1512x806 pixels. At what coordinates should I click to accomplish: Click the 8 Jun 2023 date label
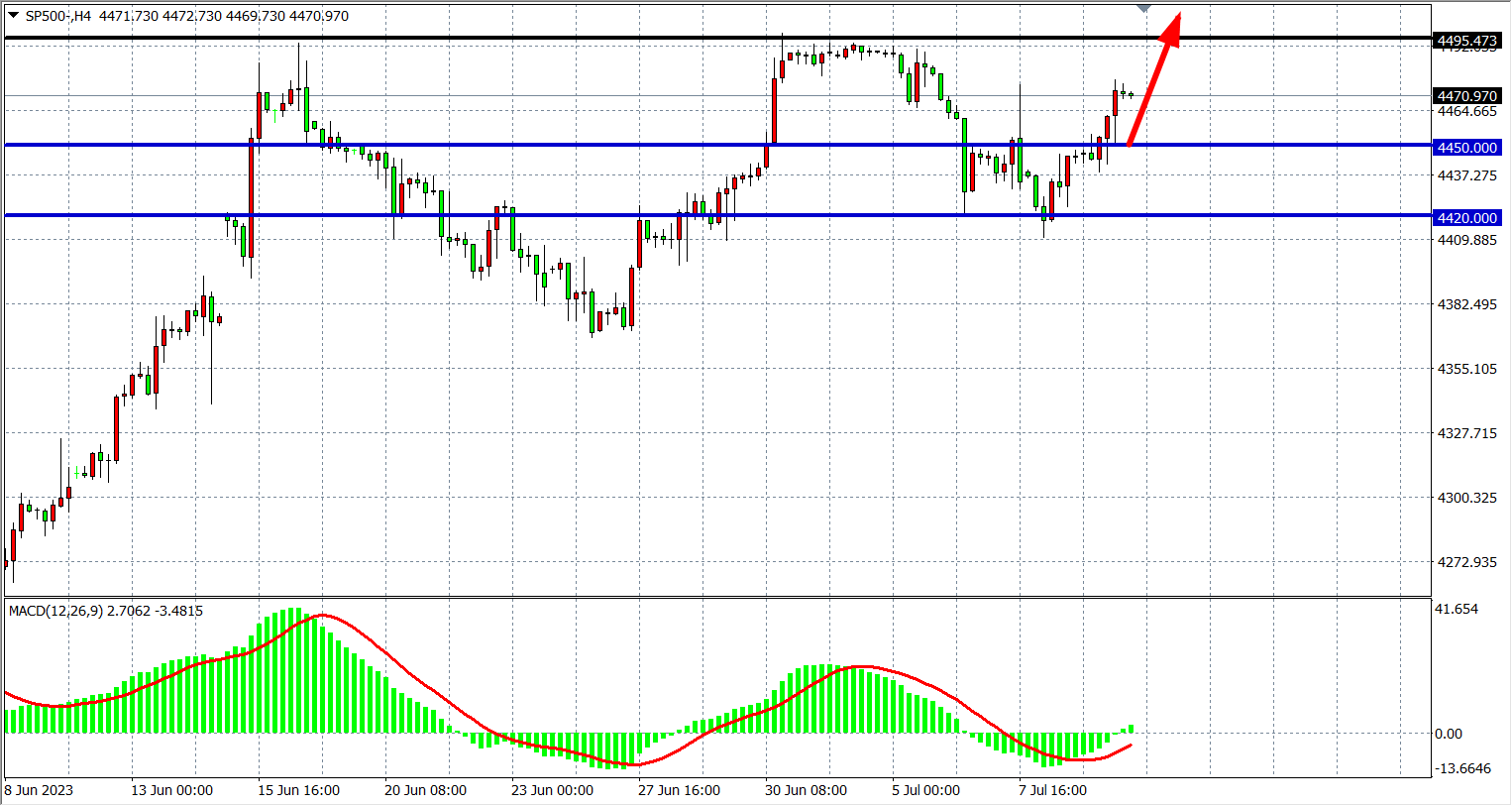tap(39, 790)
